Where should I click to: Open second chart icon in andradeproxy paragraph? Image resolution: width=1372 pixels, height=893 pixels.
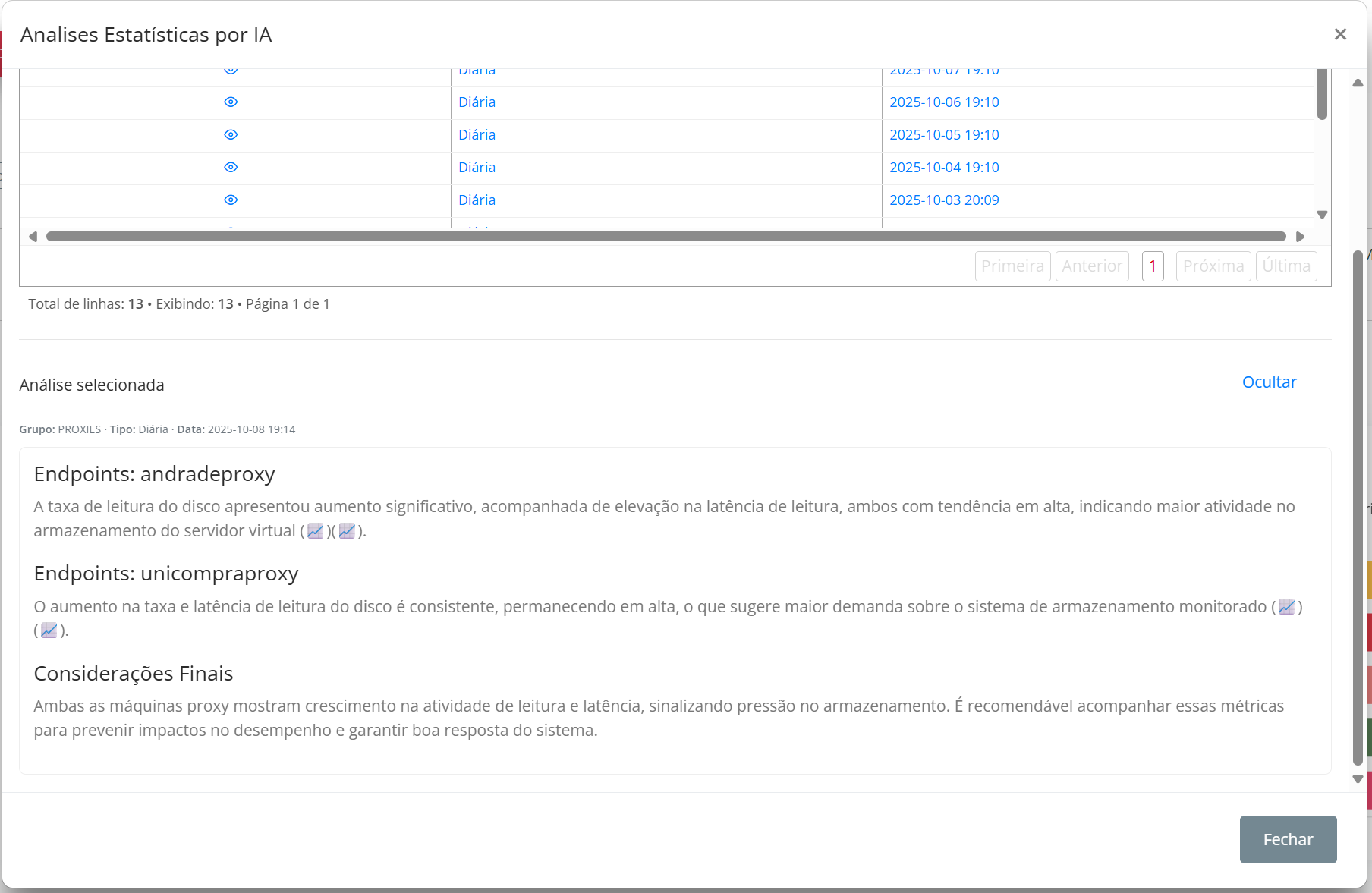point(347,531)
